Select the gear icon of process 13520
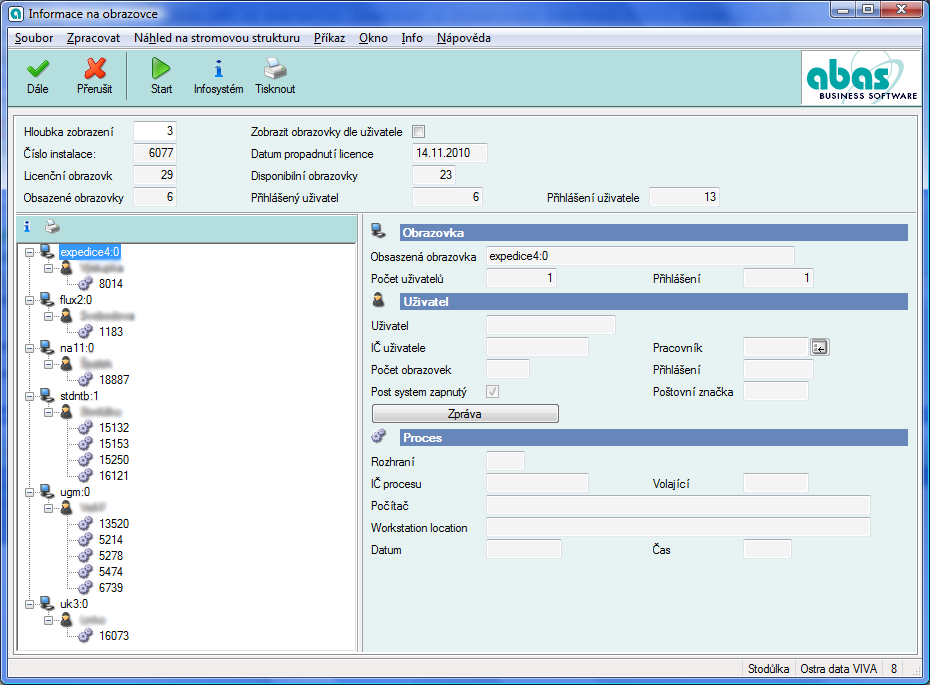Viewport: 930px width, 685px height. [x=85, y=524]
